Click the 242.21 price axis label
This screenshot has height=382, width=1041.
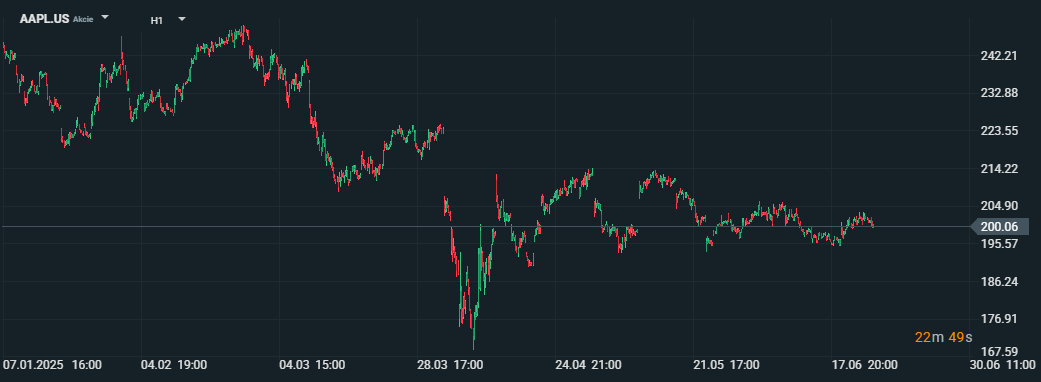[x=999, y=56]
